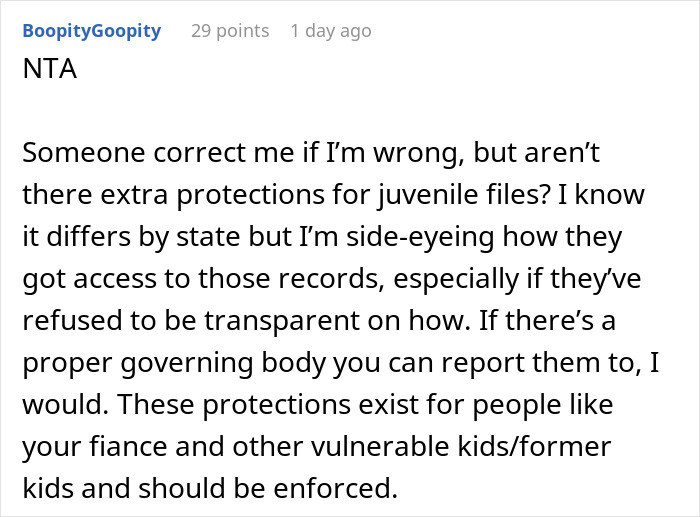Click the 29 points score
Screen dimensions: 700x517
[x=229, y=31]
